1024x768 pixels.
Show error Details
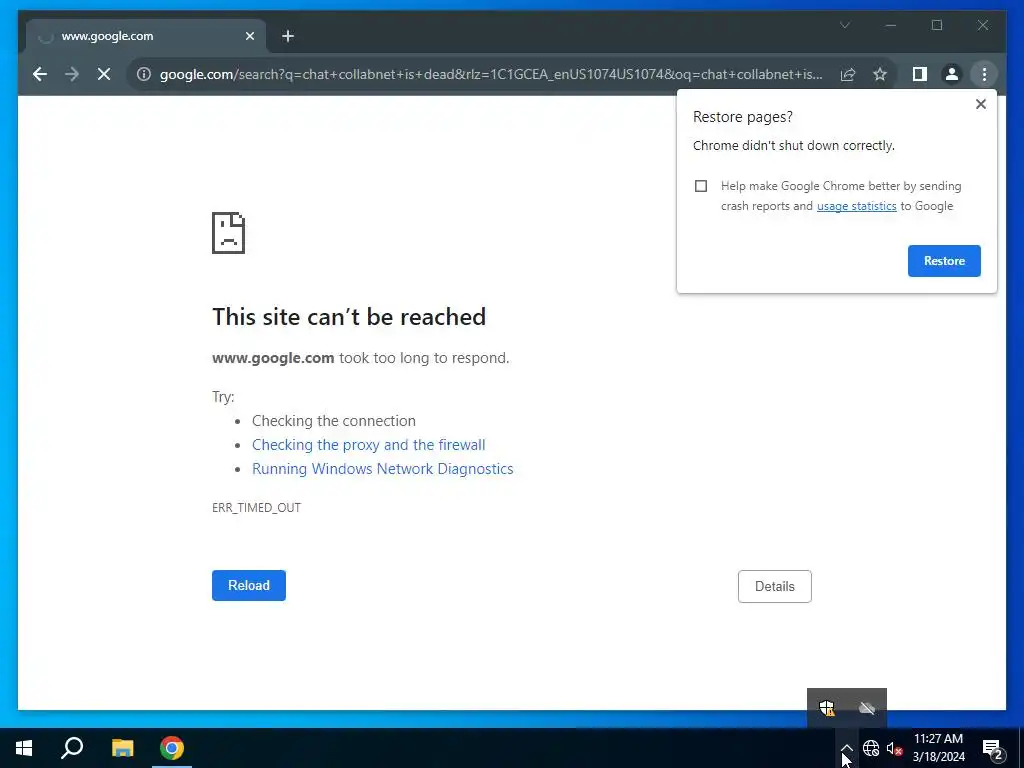click(x=775, y=586)
